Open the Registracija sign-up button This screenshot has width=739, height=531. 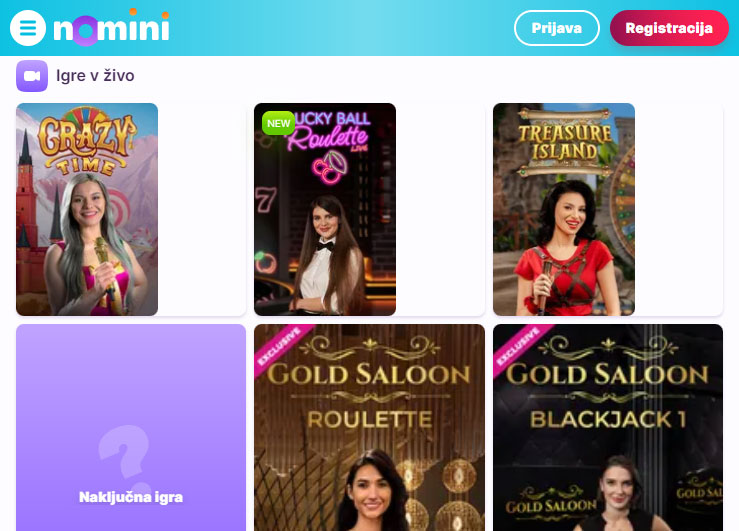coord(669,28)
